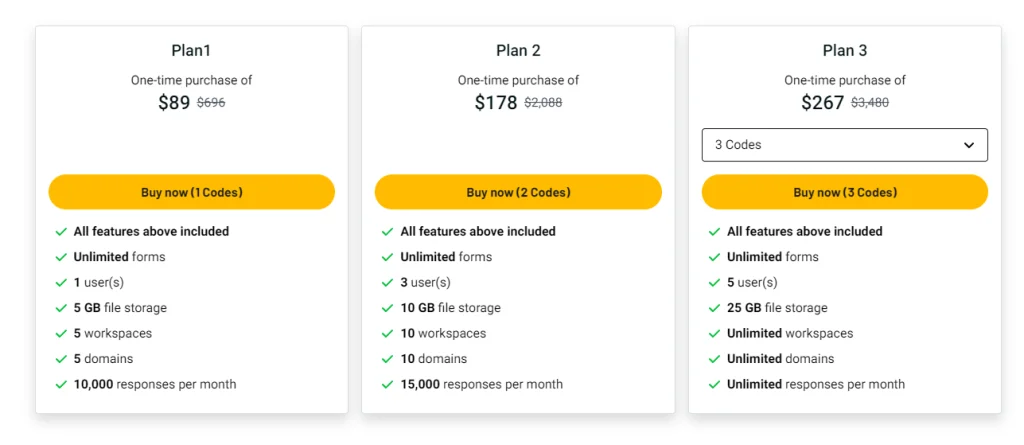Click checkmark beside '10,000 responses per month'
1024x445 pixels.
click(61, 385)
